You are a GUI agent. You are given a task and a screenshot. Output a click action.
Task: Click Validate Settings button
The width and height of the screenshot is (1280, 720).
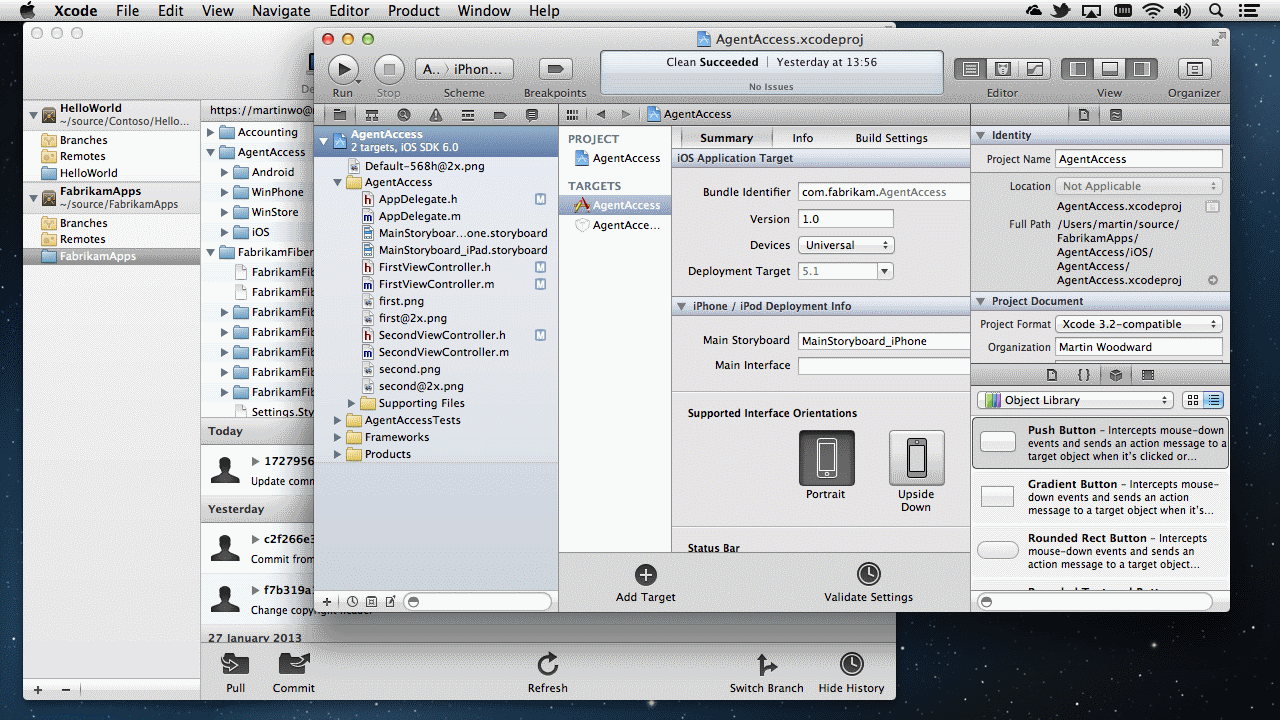tap(868, 583)
